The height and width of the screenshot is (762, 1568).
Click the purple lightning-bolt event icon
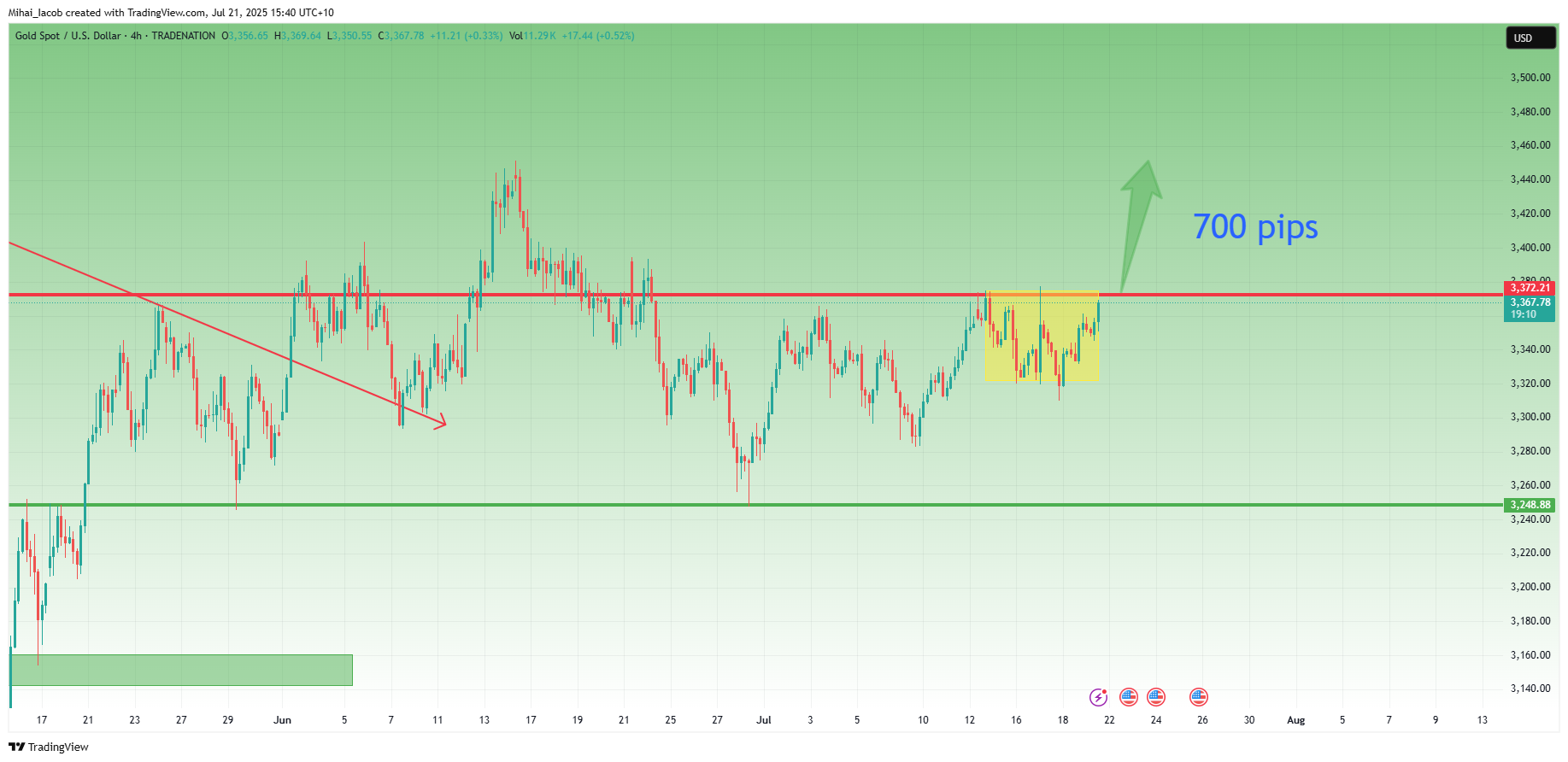(1098, 697)
